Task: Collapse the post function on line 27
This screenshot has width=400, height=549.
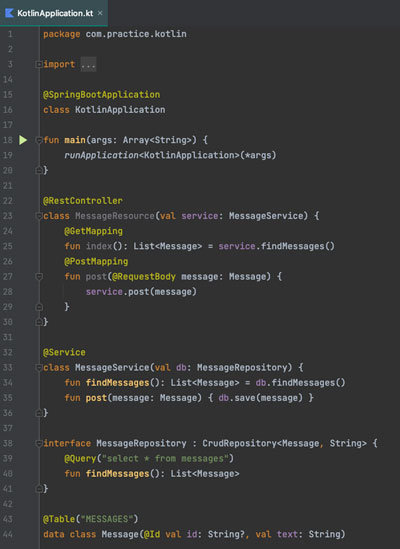Action: pyautogui.click(x=39, y=277)
